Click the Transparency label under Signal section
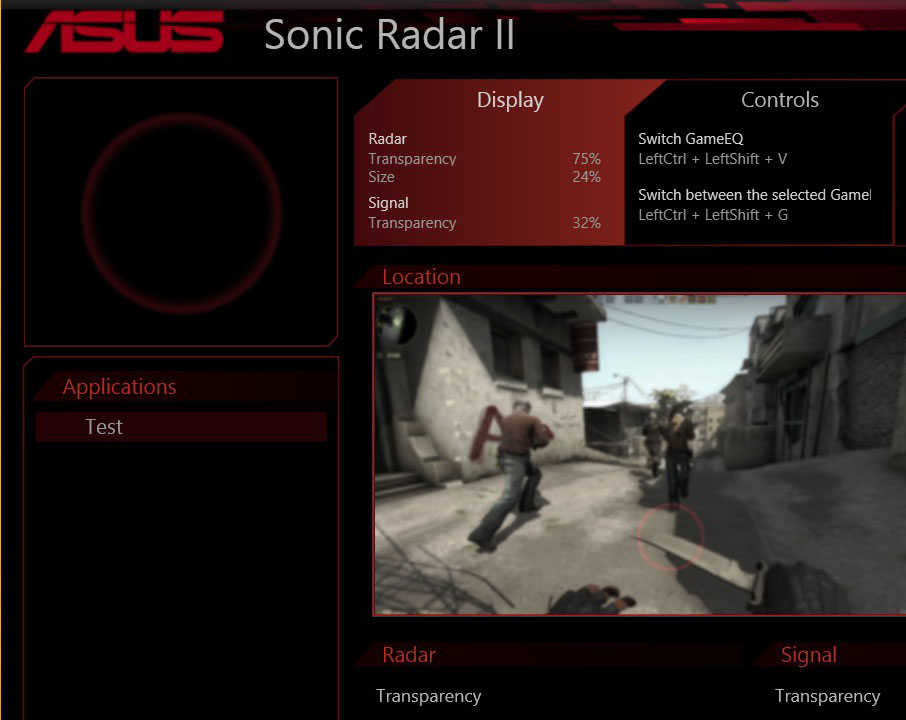Screen dimensions: 906x720 coord(827,696)
